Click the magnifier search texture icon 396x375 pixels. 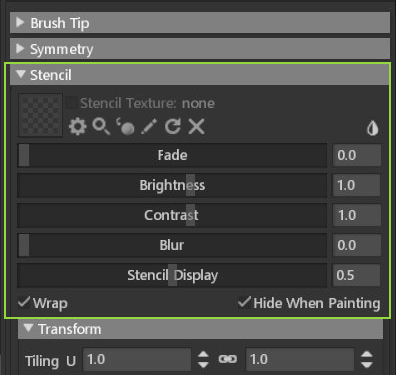click(x=101, y=127)
